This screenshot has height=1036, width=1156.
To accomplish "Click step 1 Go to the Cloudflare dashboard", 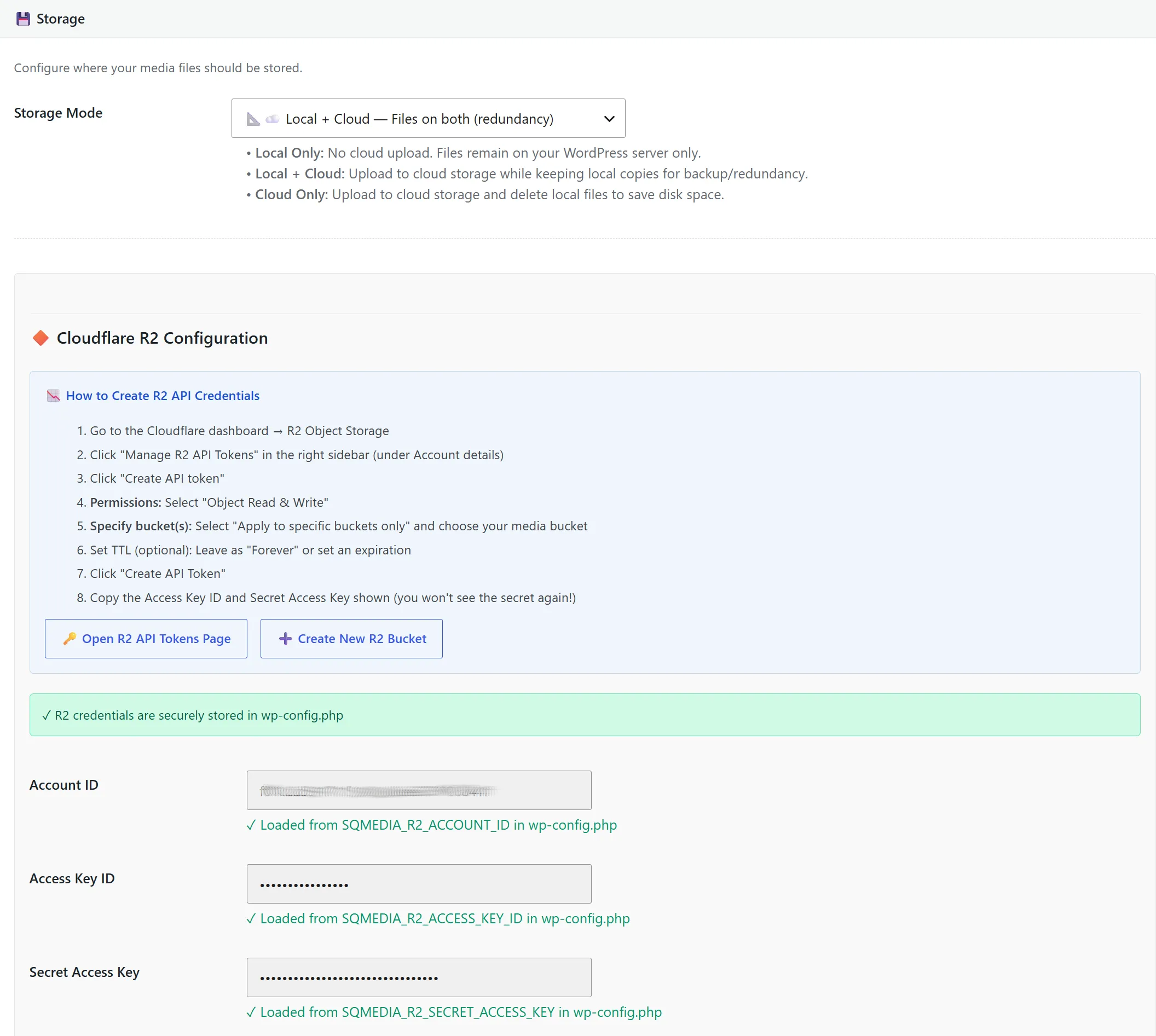I will coord(233,431).
